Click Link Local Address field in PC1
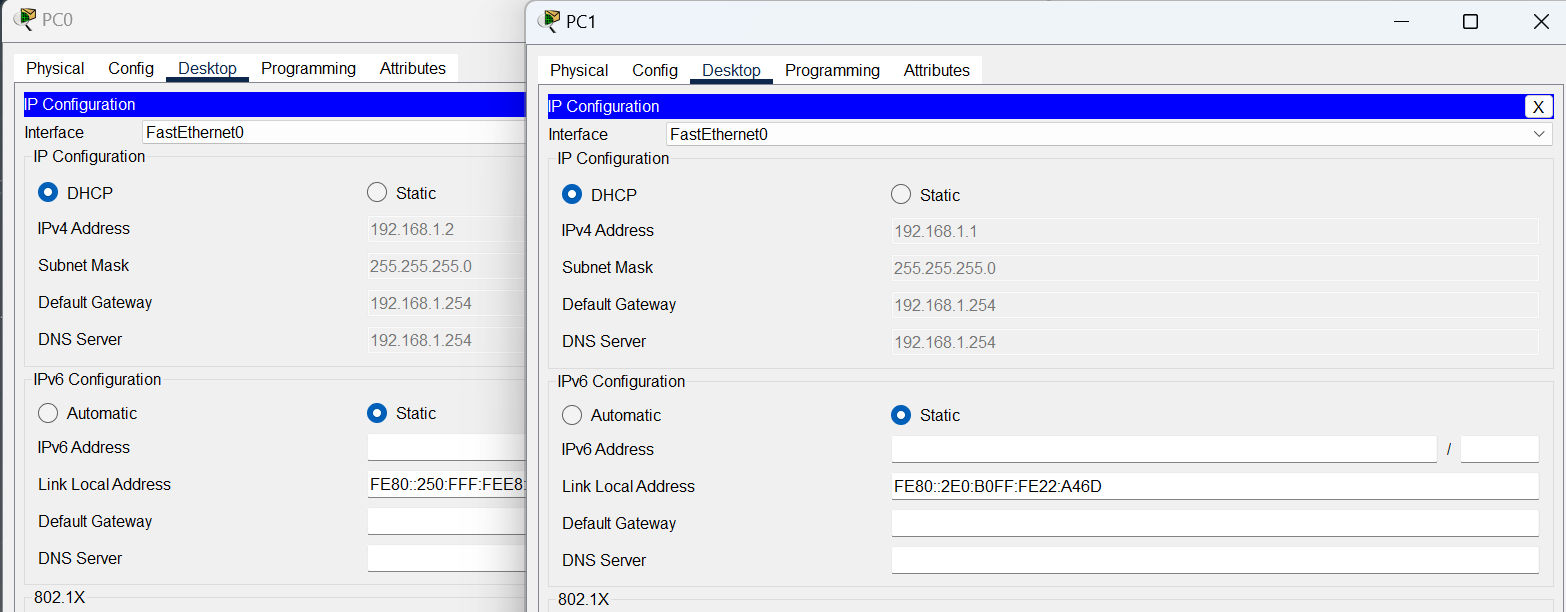Viewport: 1566px width, 612px height. 1215,486
